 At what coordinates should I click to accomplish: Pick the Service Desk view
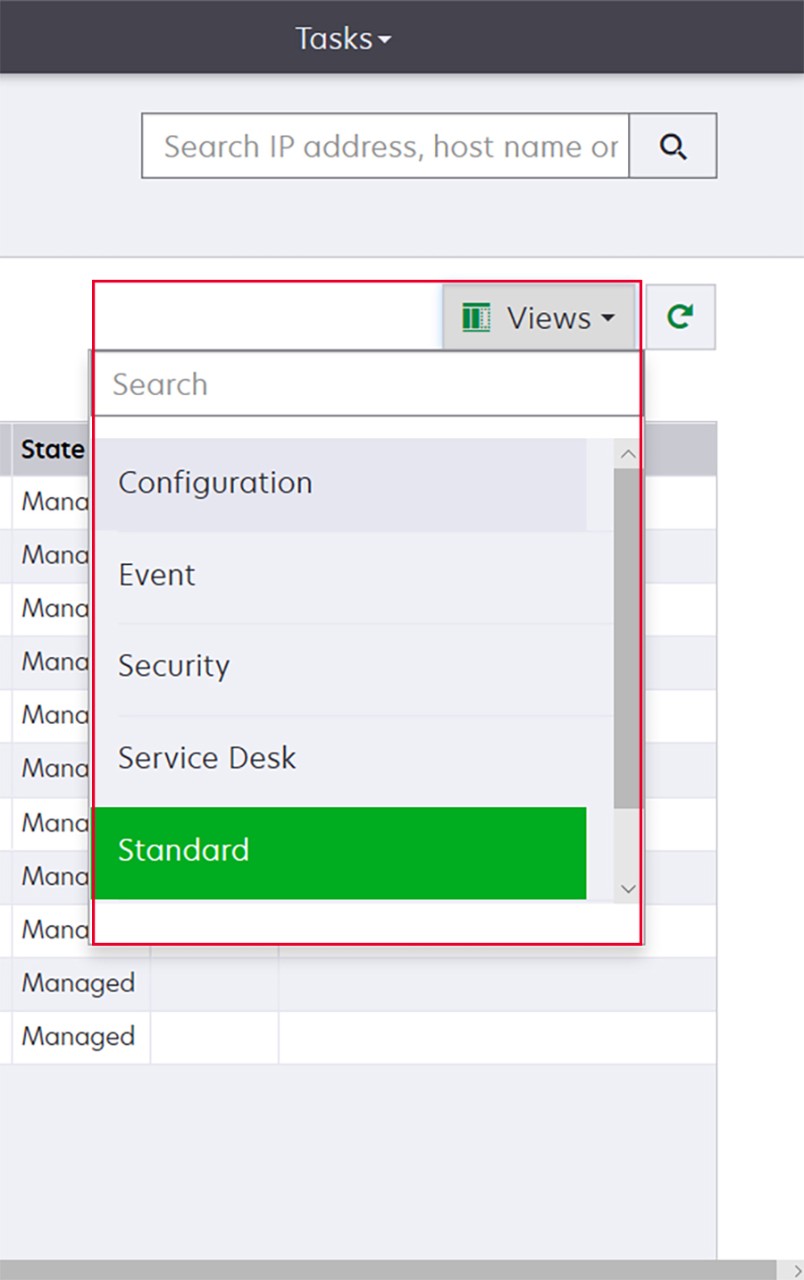click(x=340, y=758)
